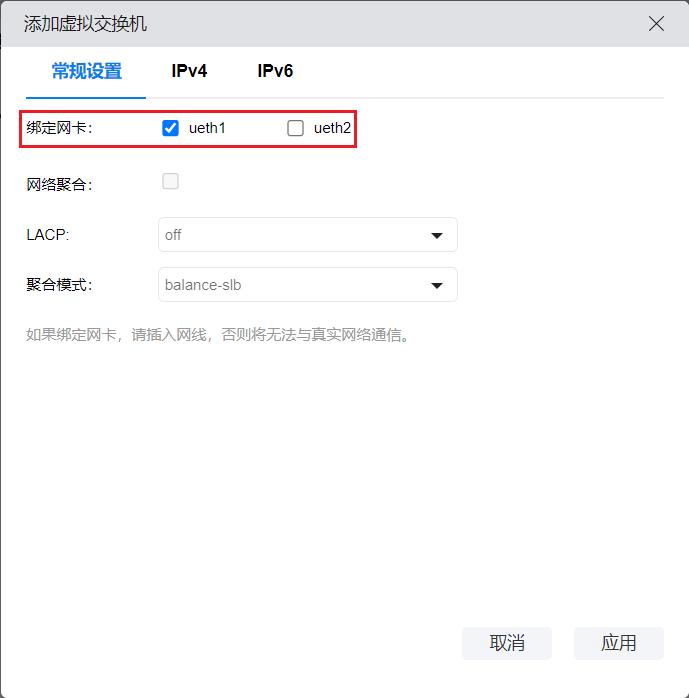Expand the 聚合模式 dropdown arrow

(437, 286)
